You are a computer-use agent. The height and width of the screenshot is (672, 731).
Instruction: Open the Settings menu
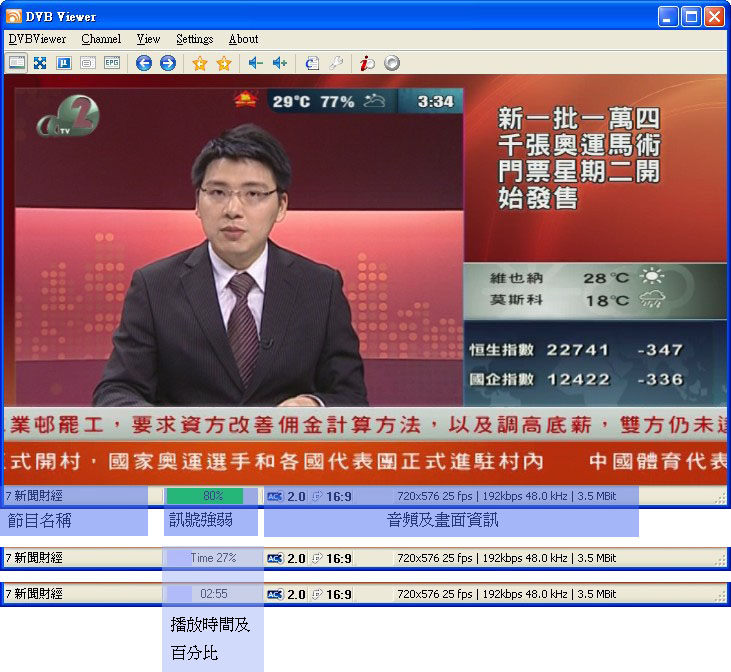coord(194,39)
